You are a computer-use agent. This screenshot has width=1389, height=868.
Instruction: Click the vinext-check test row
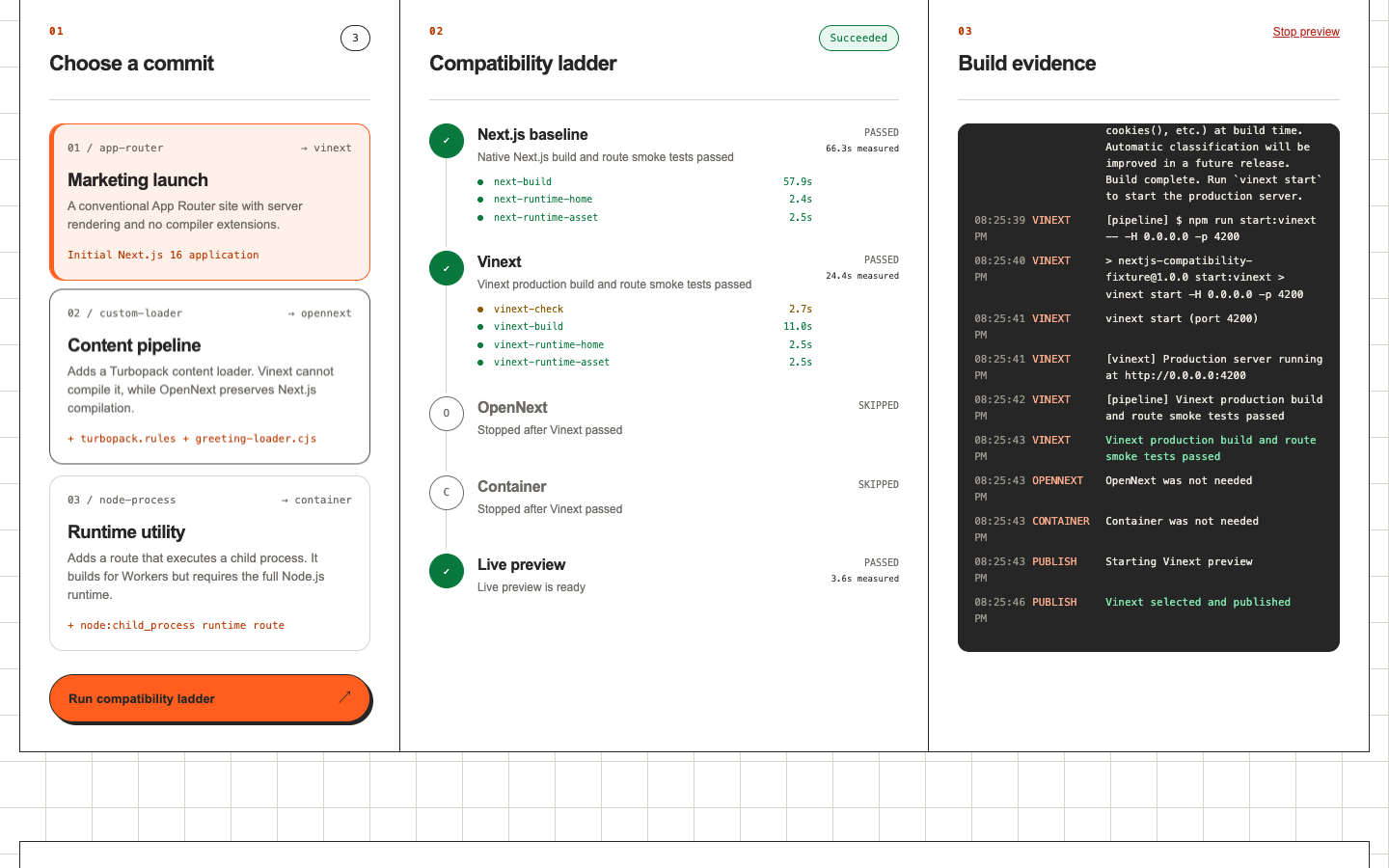coord(644,310)
